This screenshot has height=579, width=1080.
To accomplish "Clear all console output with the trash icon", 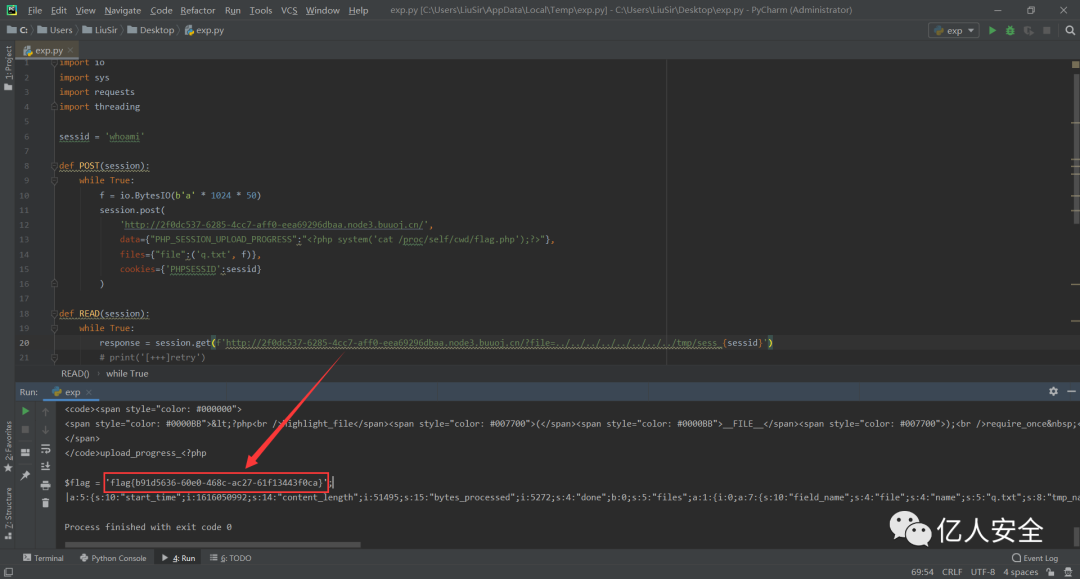I will [45, 503].
